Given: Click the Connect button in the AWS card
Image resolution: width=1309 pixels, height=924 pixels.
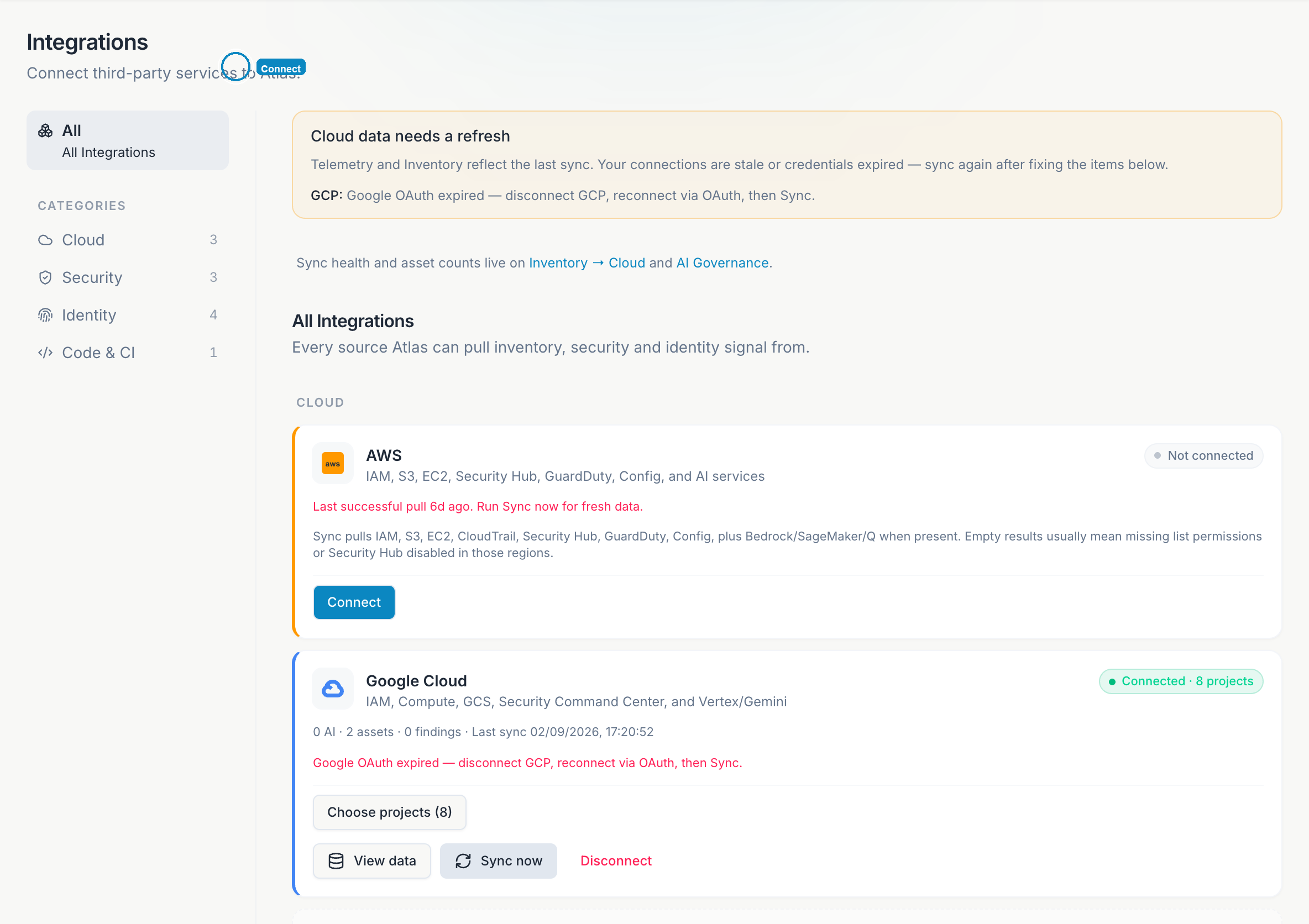Looking at the screenshot, I should coord(354,602).
